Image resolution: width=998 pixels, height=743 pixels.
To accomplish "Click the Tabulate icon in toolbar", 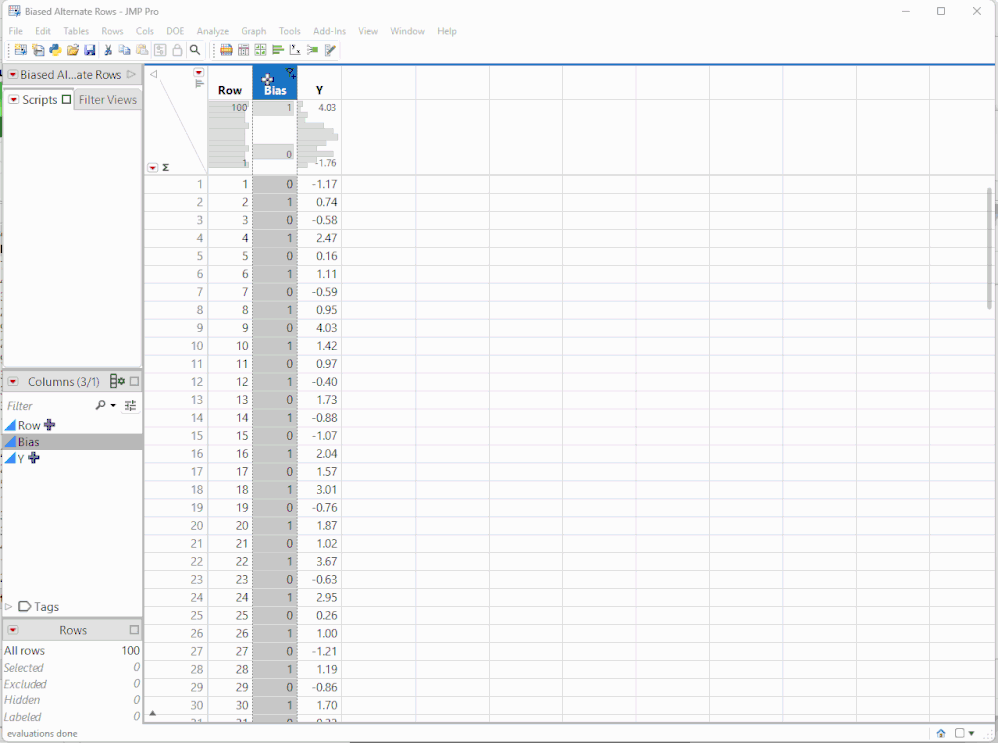I will pyautogui.click(x=243, y=50).
